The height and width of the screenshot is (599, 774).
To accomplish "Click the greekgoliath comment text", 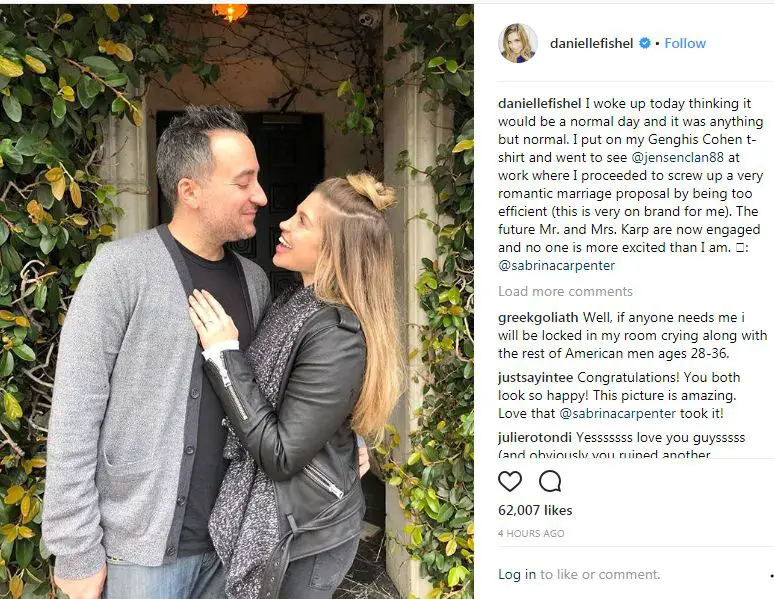I will [632, 335].
